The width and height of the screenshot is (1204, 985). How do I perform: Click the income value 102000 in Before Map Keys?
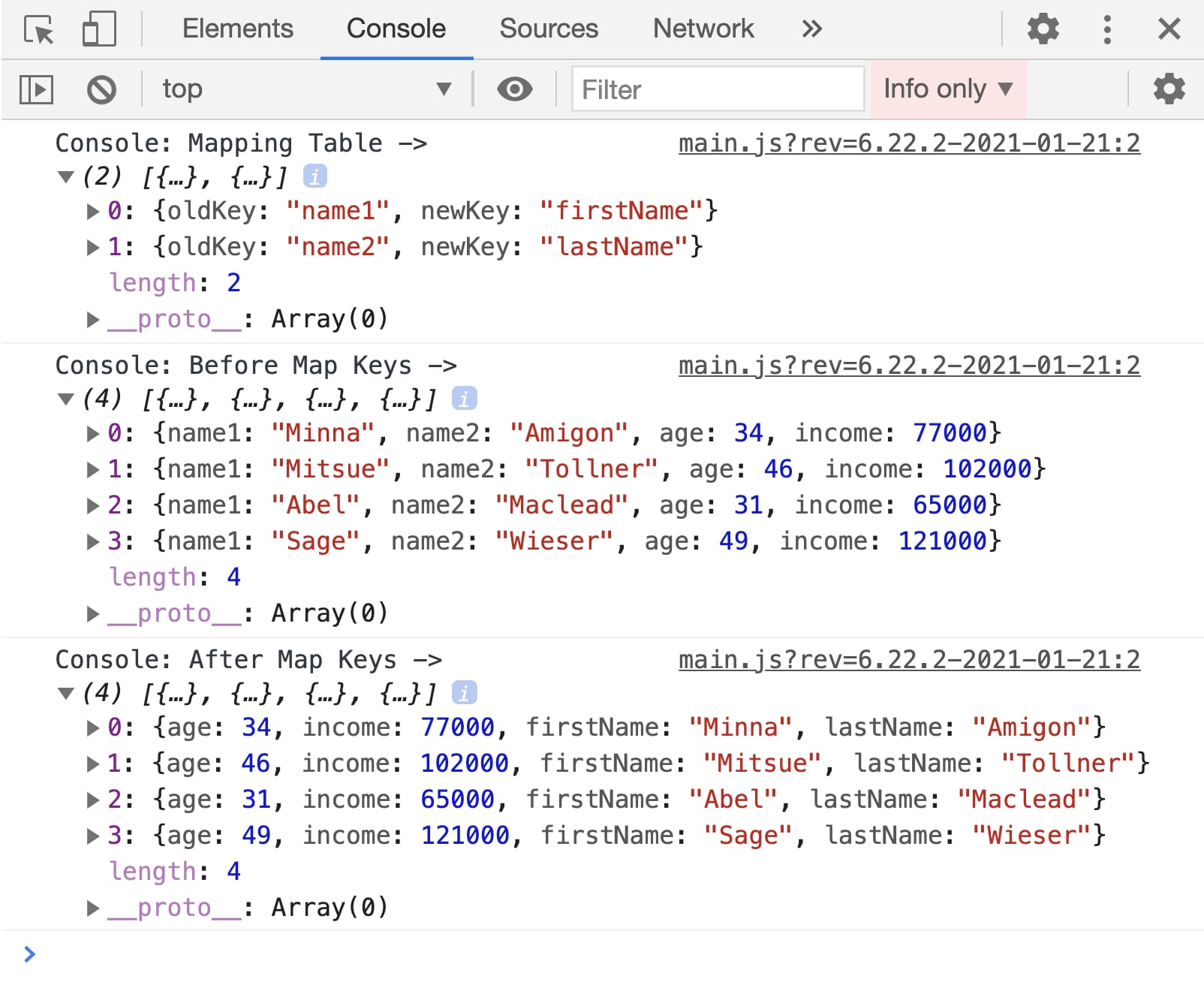(987, 468)
